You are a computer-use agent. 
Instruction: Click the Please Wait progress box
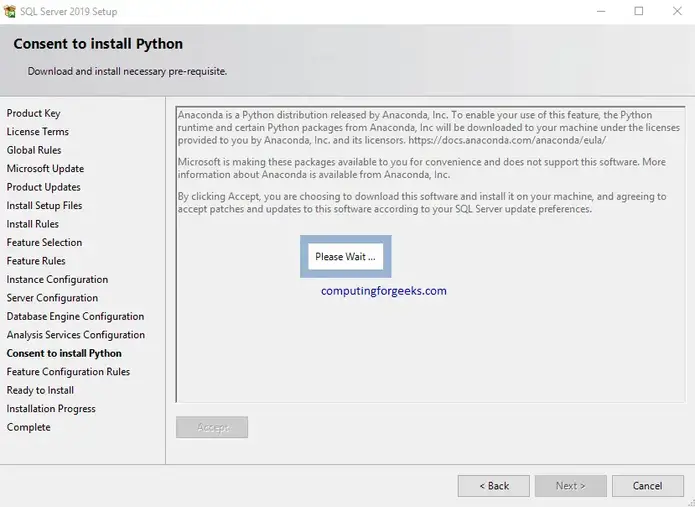tap(346, 257)
